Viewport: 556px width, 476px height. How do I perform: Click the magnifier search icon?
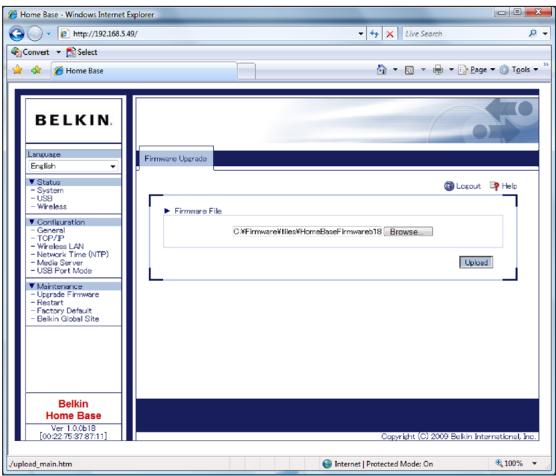click(x=532, y=33)
